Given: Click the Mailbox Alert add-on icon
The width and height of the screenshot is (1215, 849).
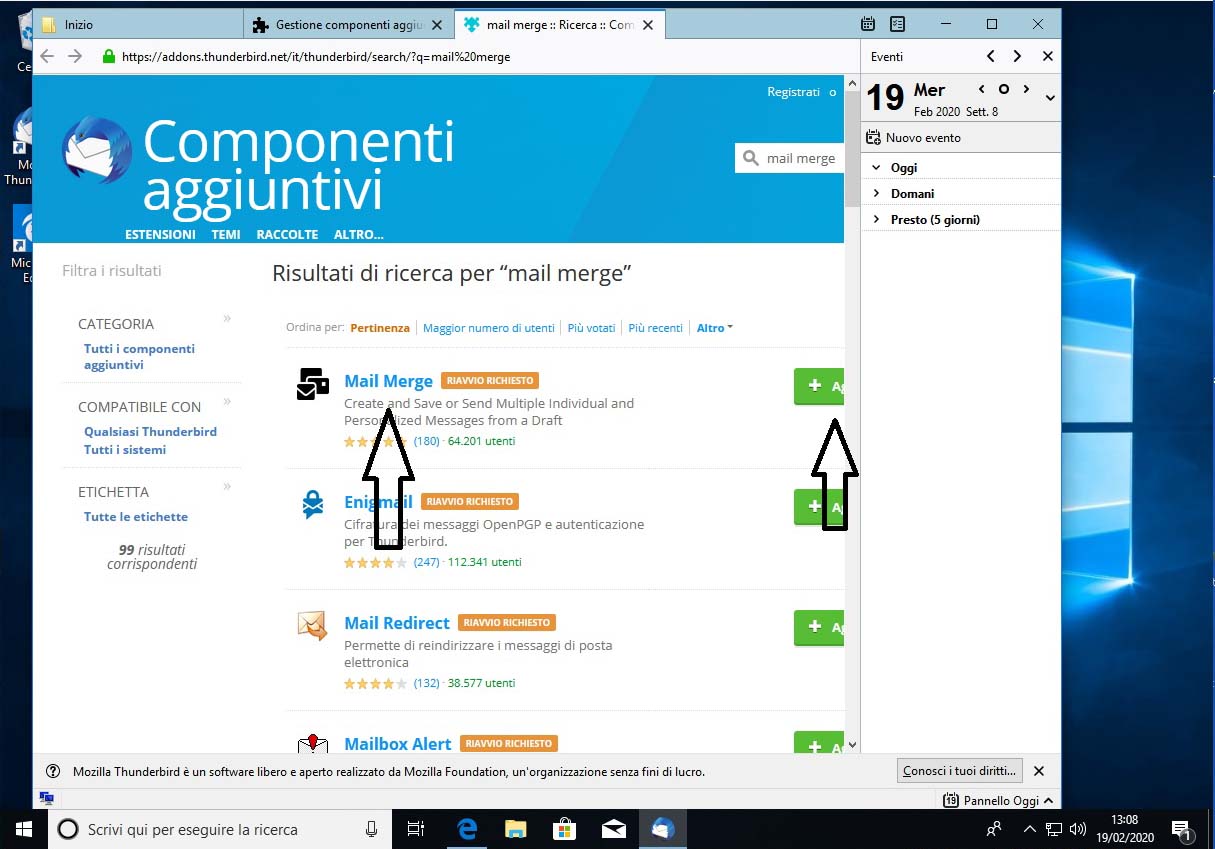Looking at the screenshot, I should click(x=313, y=743).
